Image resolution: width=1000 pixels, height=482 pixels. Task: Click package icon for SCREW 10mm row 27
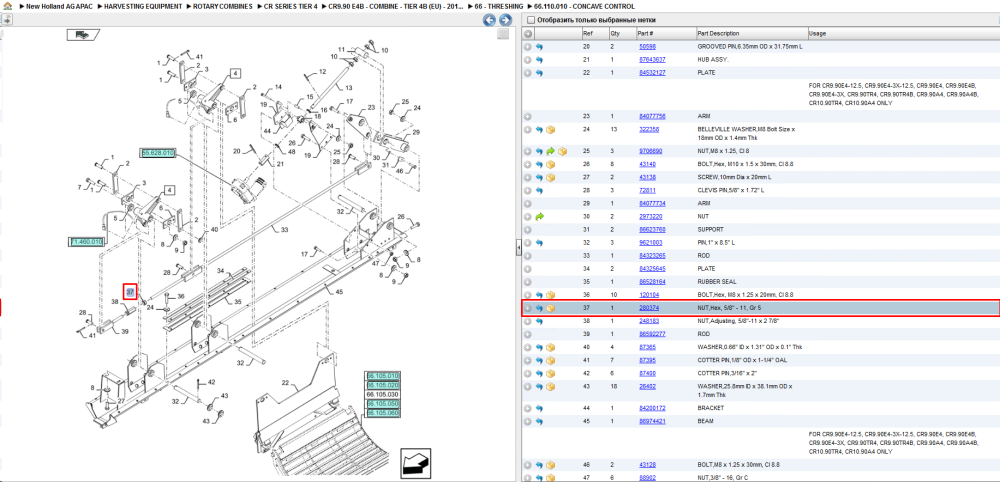coord(550,177)
